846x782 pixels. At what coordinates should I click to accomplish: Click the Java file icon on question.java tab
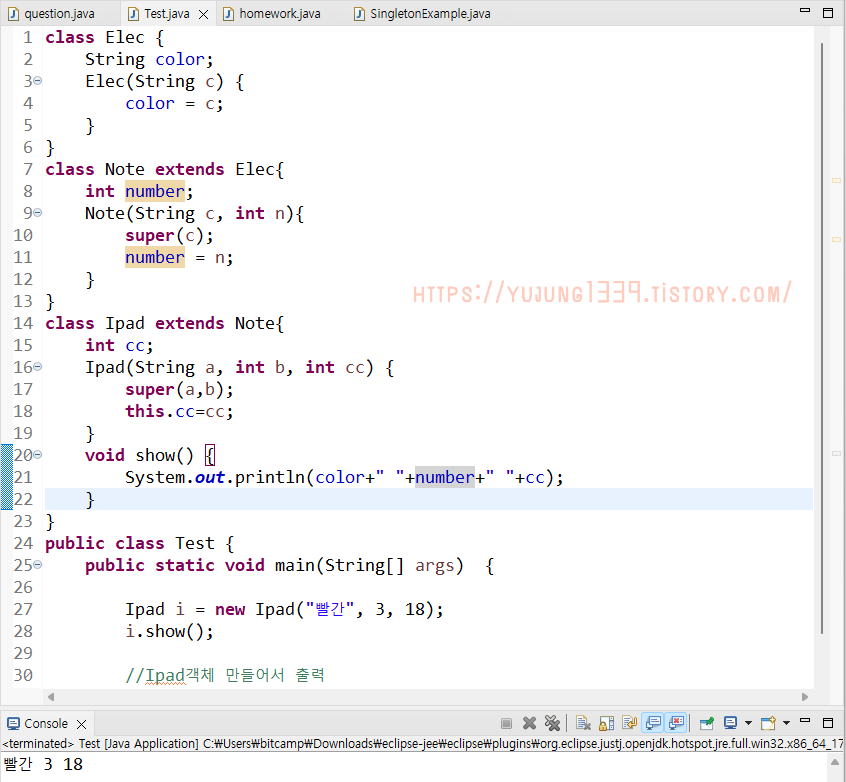coord(13,14)
